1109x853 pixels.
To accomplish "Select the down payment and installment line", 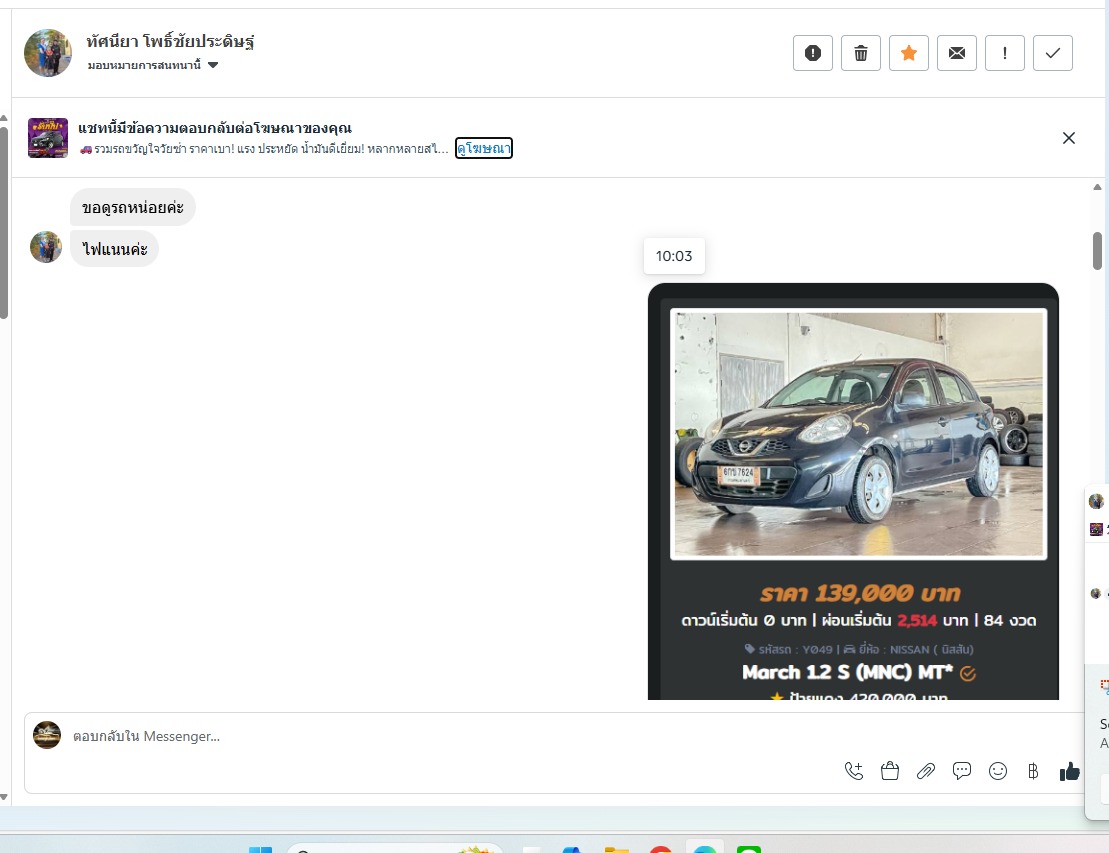I will (859, 620).
